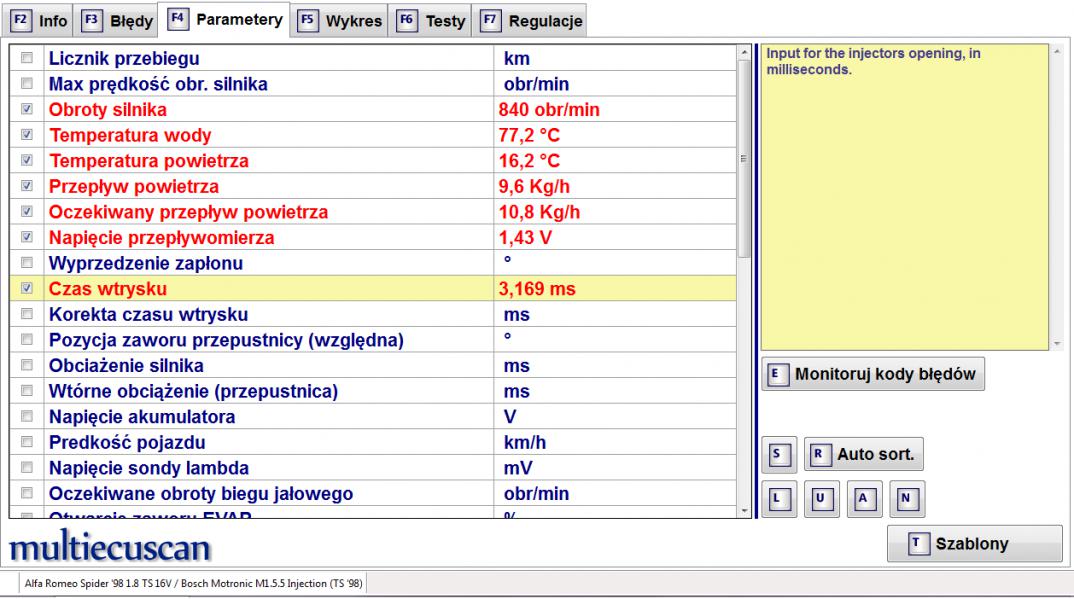The width and height of the screenshot is (1074, 599).
Task: Select the Wyprzedzenie zapłonu parameter name
Action: click(x=146, y=264)
